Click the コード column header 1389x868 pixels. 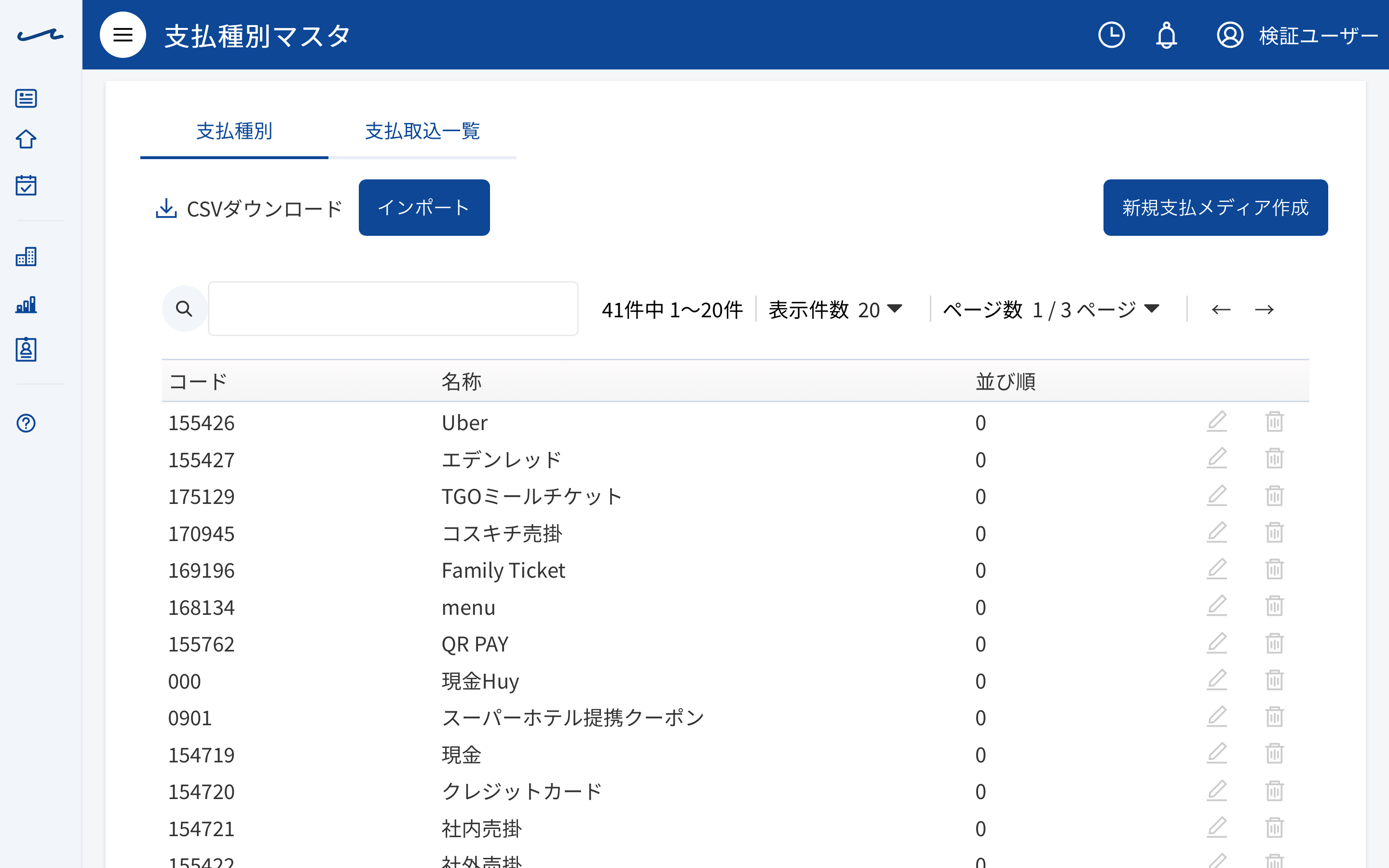[199, 382]
